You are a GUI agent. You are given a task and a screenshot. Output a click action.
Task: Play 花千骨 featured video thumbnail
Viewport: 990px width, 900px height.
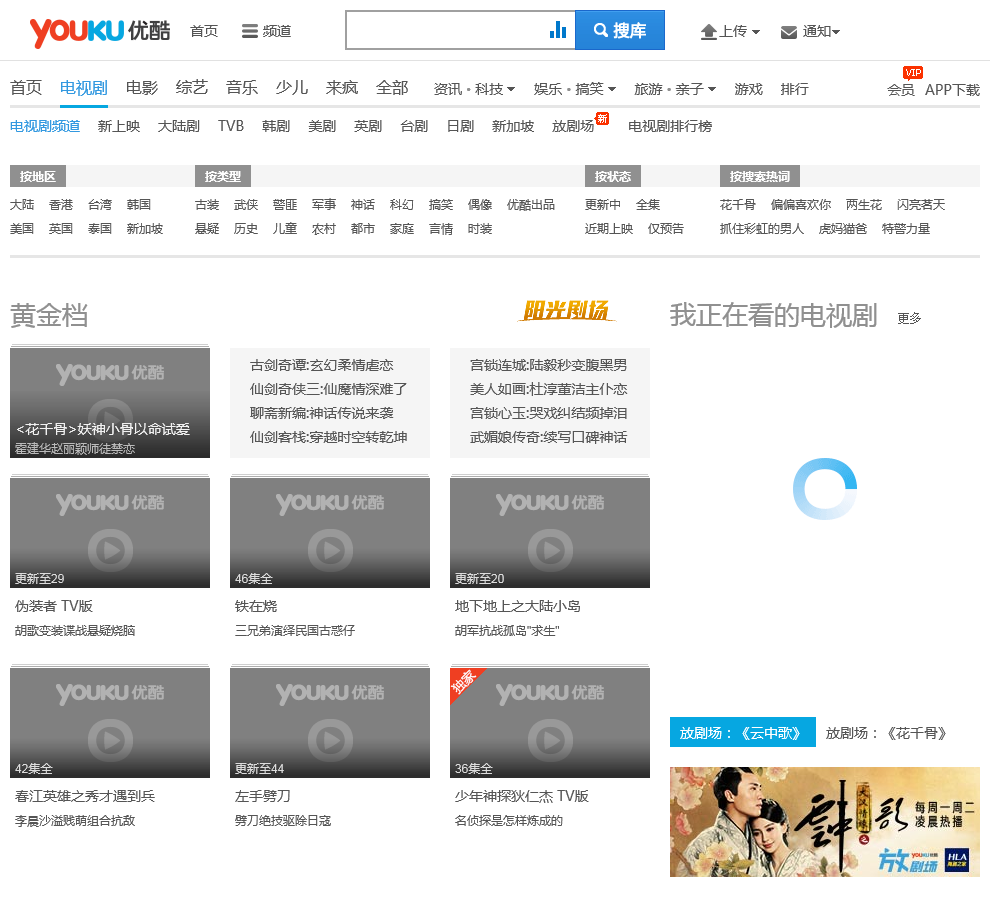tap(110, 402)
